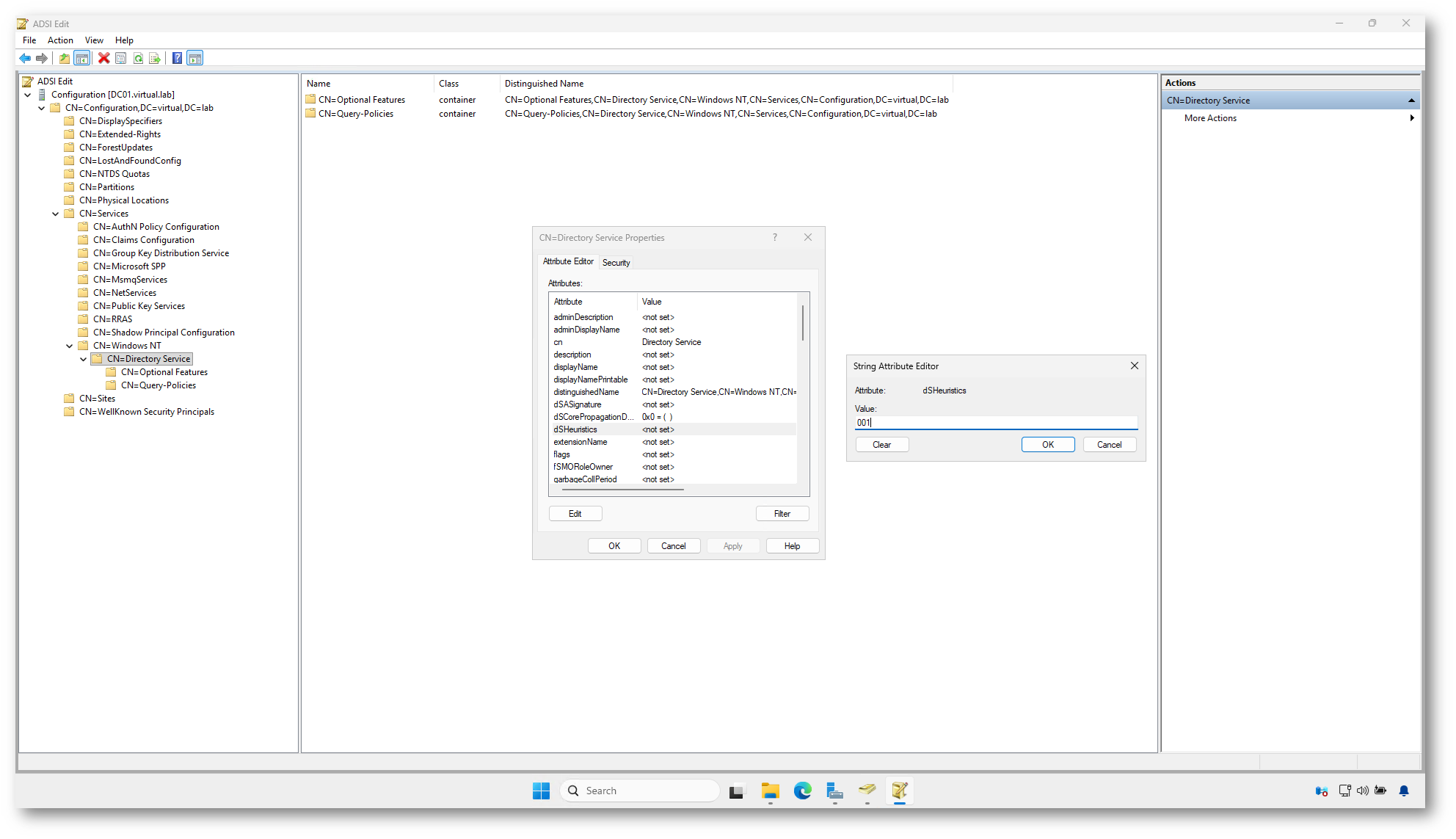Select CN=Sites in the tree
The width and height of the screenshot is (1456, 839).
pos(98,399)
